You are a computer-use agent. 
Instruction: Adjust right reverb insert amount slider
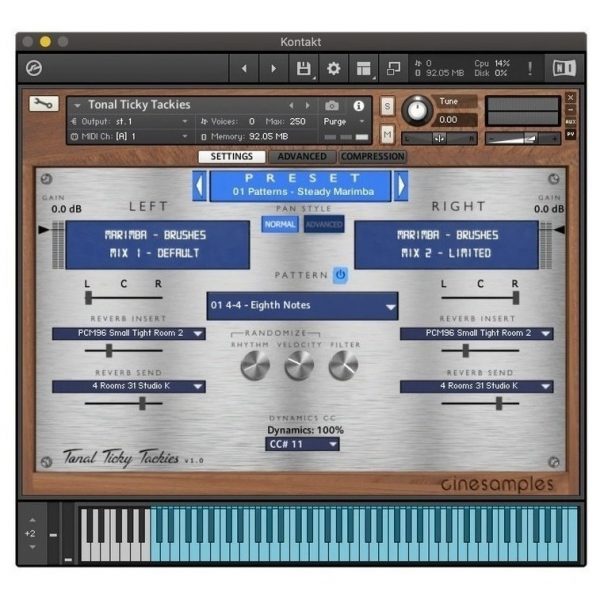481,350
